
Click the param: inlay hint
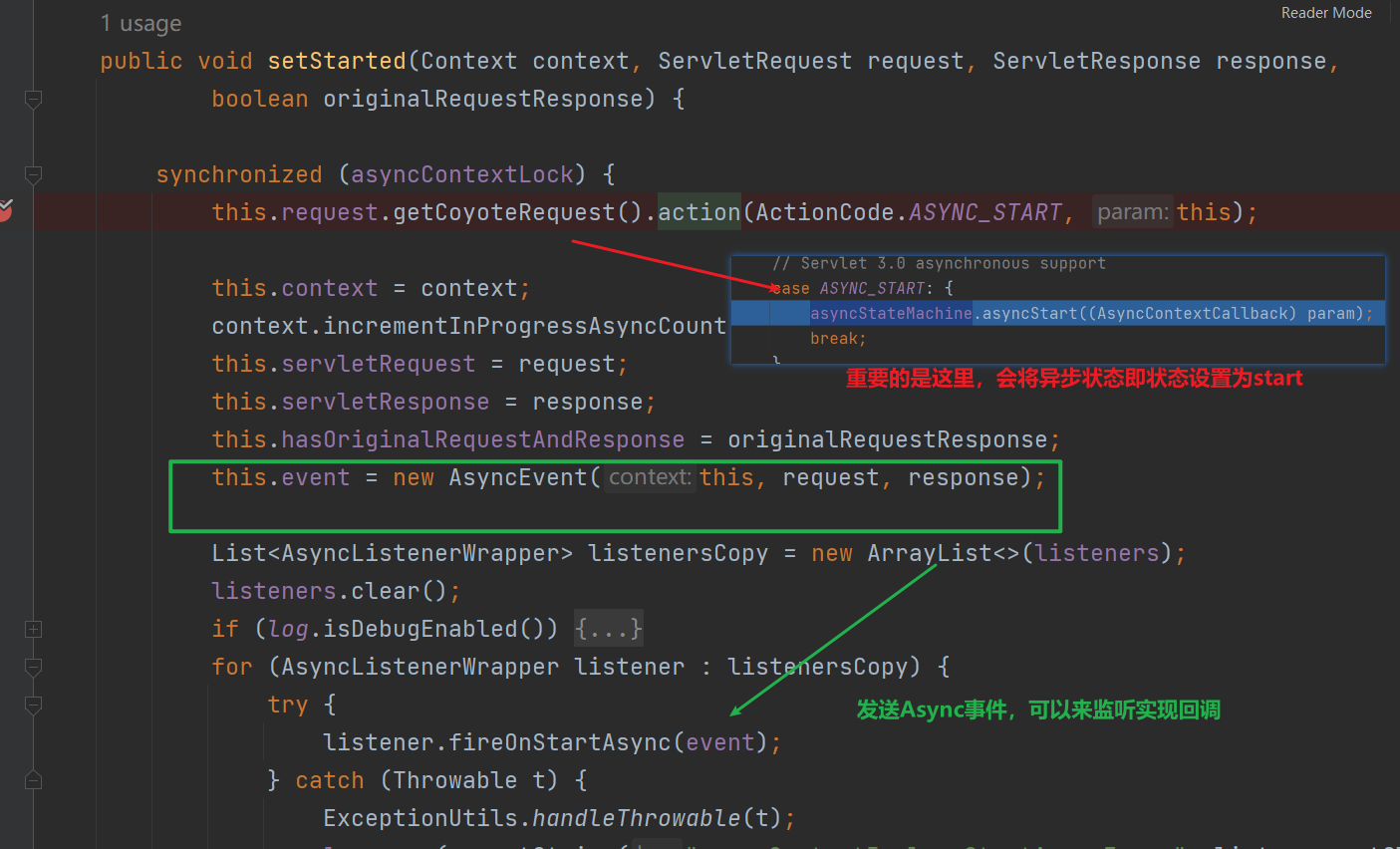pyautogui.click(x=1132, y=212)
